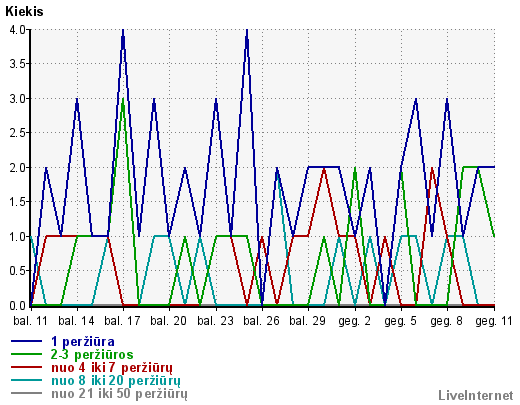This screenshot has width=520, height=405.
Task: Click the 'bal. 17' date label
Action: (x=122, y=321)
